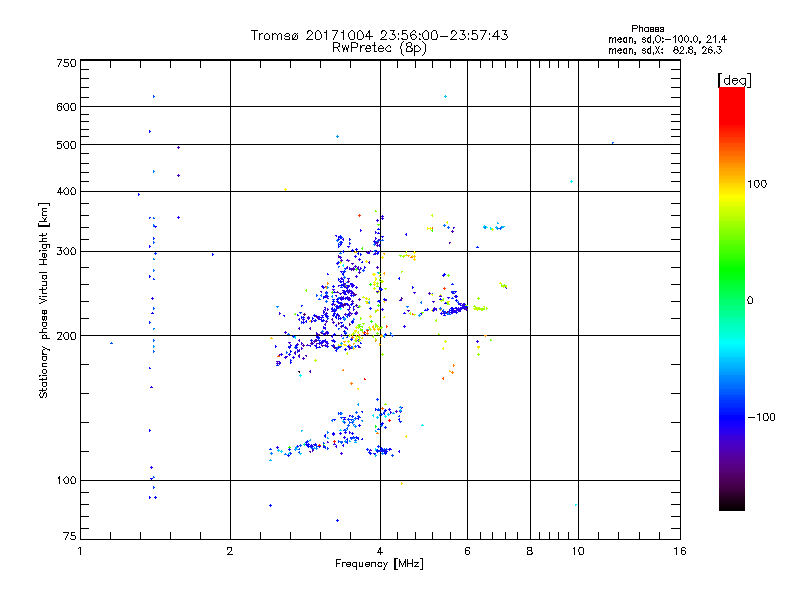Click the y-axis tick label '75'

(x=70, y=536)
